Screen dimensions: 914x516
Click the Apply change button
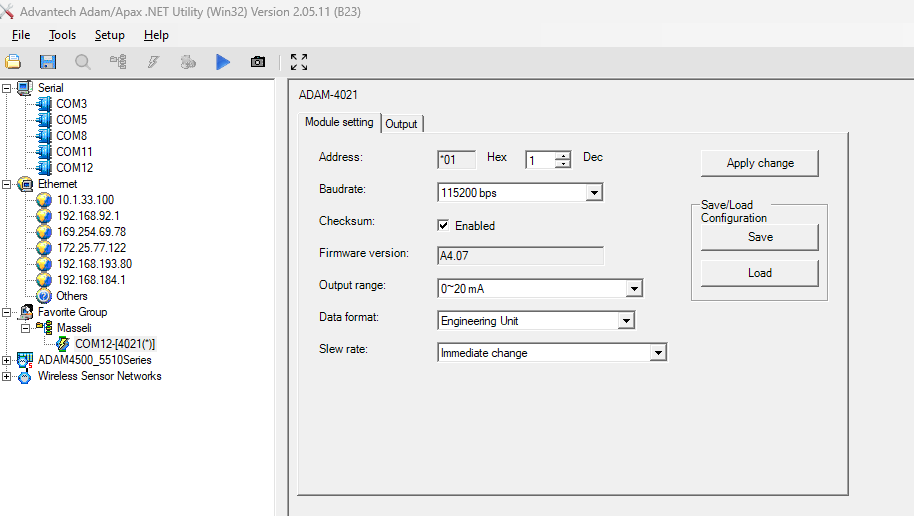pyautogui.click(x=760, y=163)
